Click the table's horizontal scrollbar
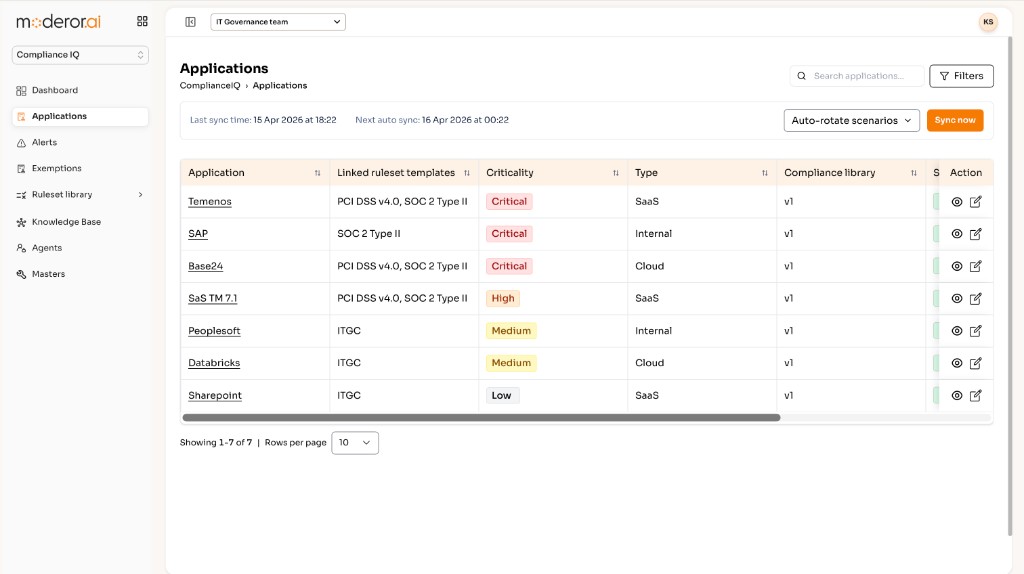1024x574 pixels. click(x=481, y=417)
